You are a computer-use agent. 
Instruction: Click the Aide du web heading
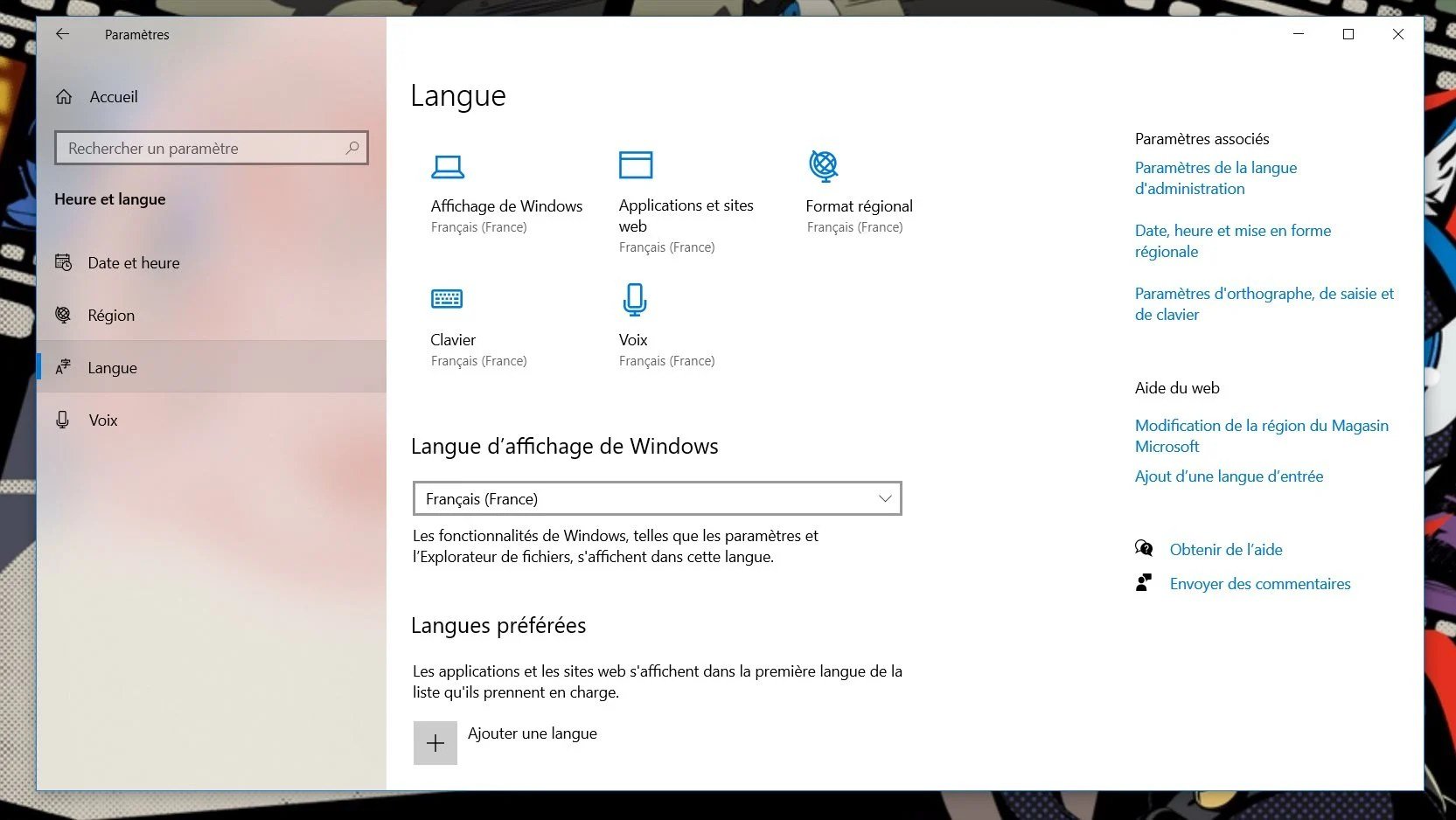(x=1177, y=388)
